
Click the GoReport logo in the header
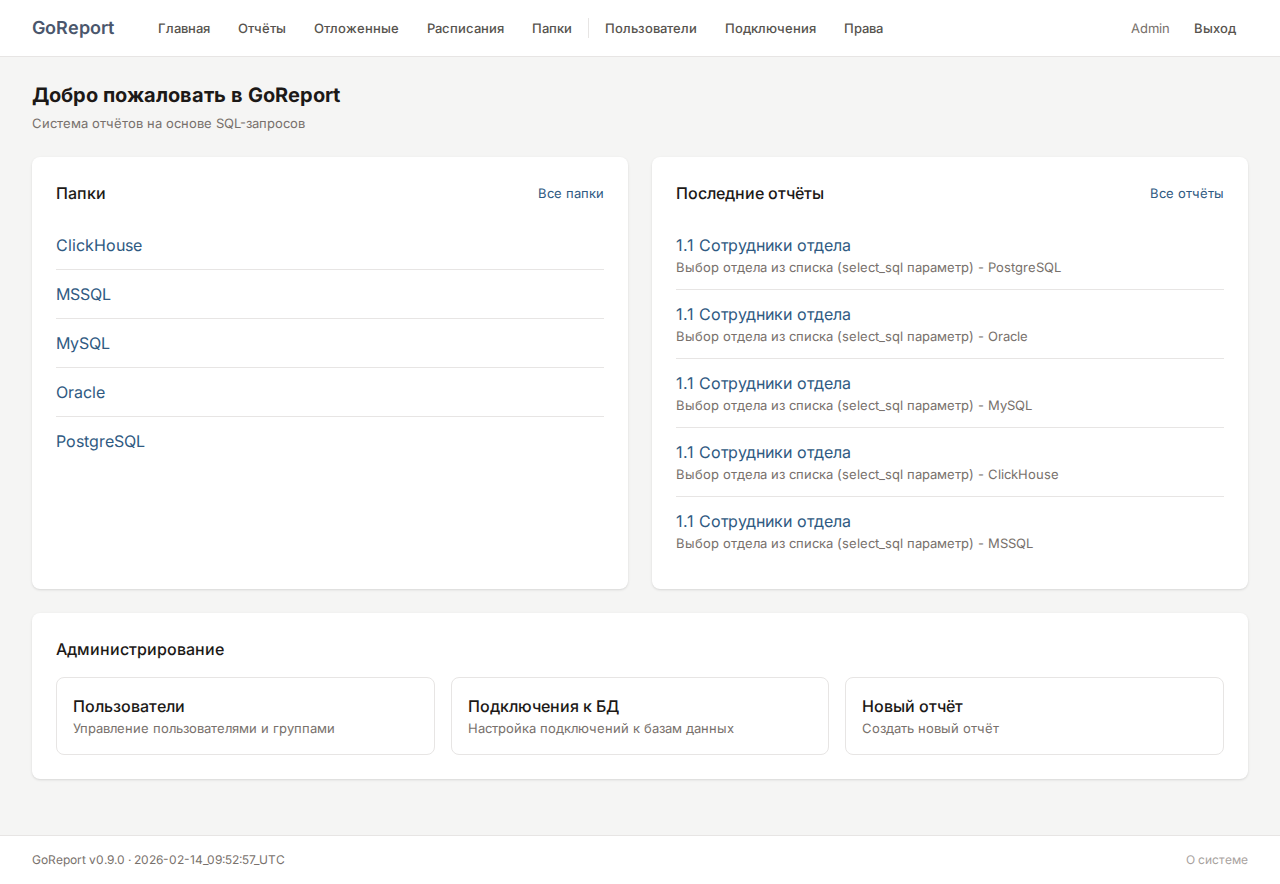coord(73,28)
